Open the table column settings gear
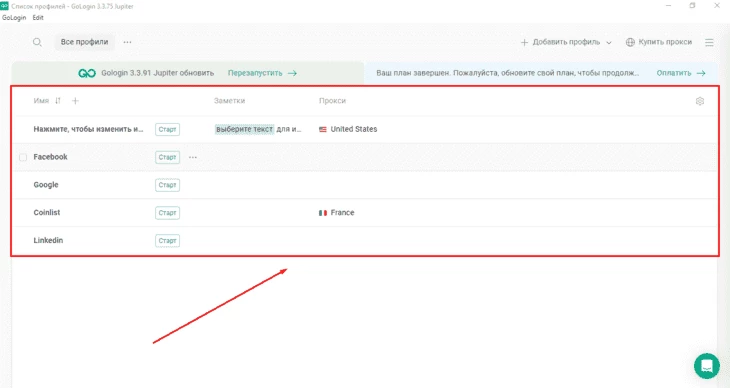Image resolution: width=730 pixels, height=388 pixels. tap(700, 101)
